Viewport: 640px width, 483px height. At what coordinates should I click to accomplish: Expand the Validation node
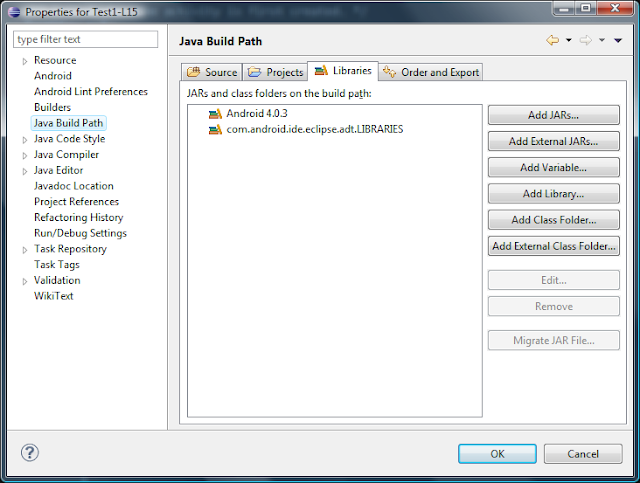pos(25,281)
